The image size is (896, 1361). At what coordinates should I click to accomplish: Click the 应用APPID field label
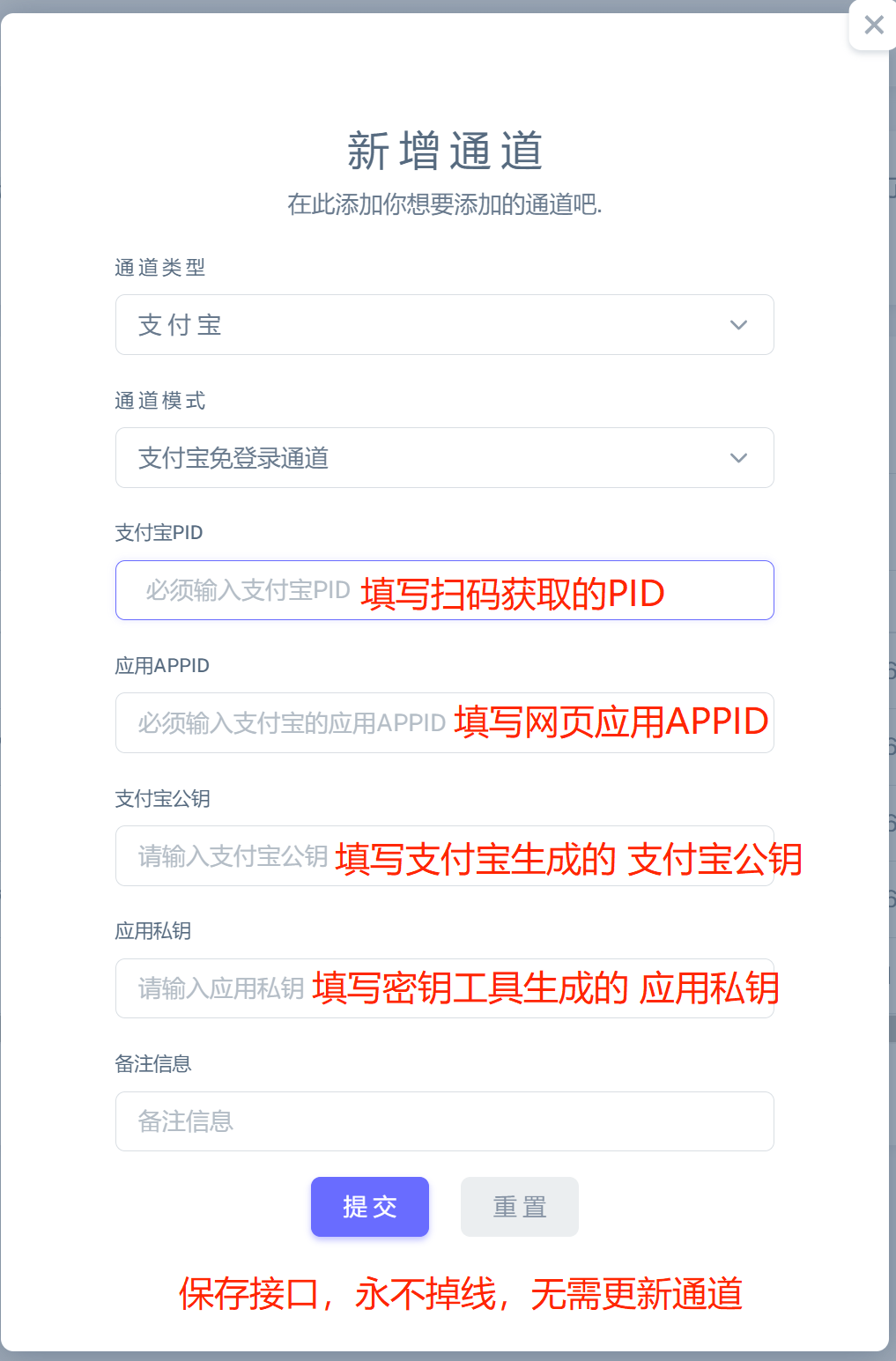click(162, 666)
